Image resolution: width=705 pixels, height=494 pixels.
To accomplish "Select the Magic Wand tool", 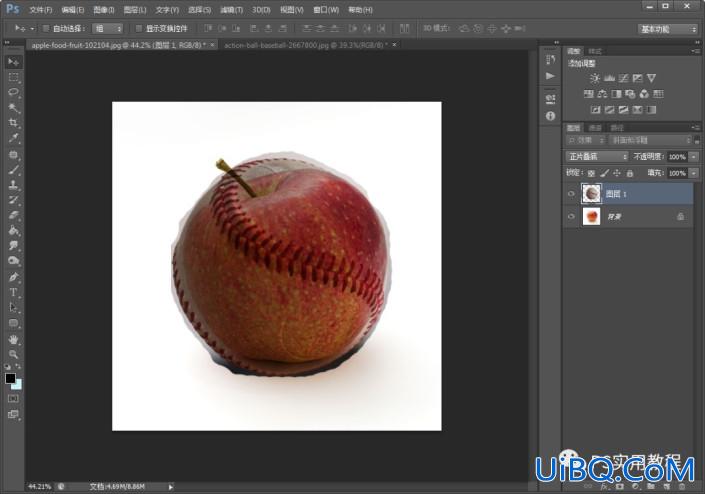I will [13, 108].
